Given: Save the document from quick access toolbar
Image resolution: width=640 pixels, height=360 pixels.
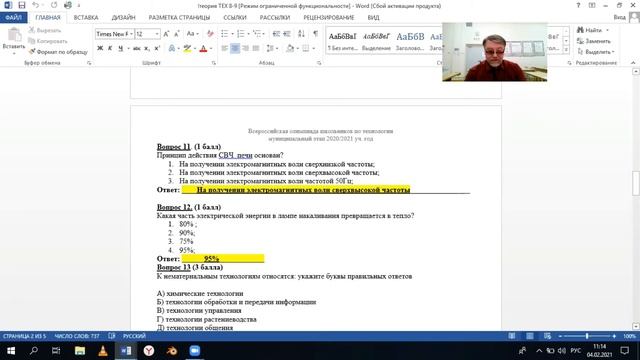Looking at the screenshot, I should coord(22,5).
